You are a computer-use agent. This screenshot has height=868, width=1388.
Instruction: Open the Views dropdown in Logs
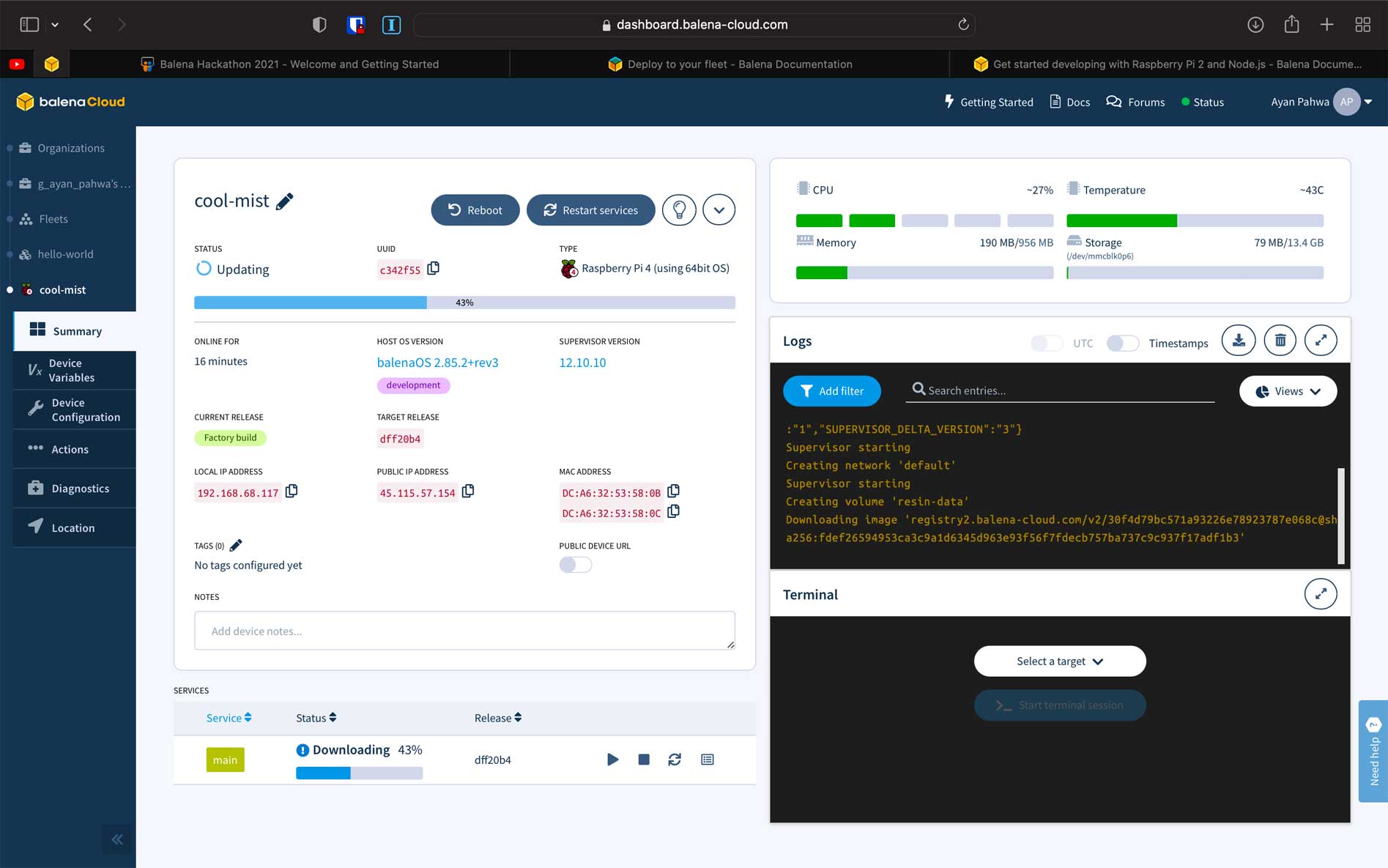pyautogui.click(x=1288, y=391)
